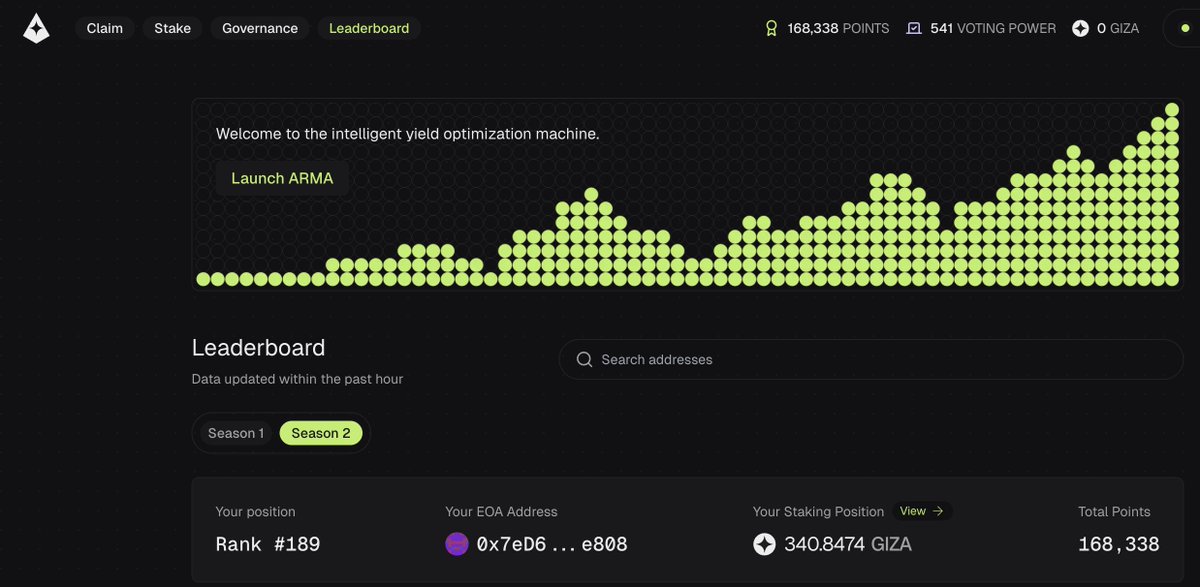Image resolution: width=1200 pixels, height=587 pixels.
Task: Click a green dot in the activity chart
Action: (590, 193)
